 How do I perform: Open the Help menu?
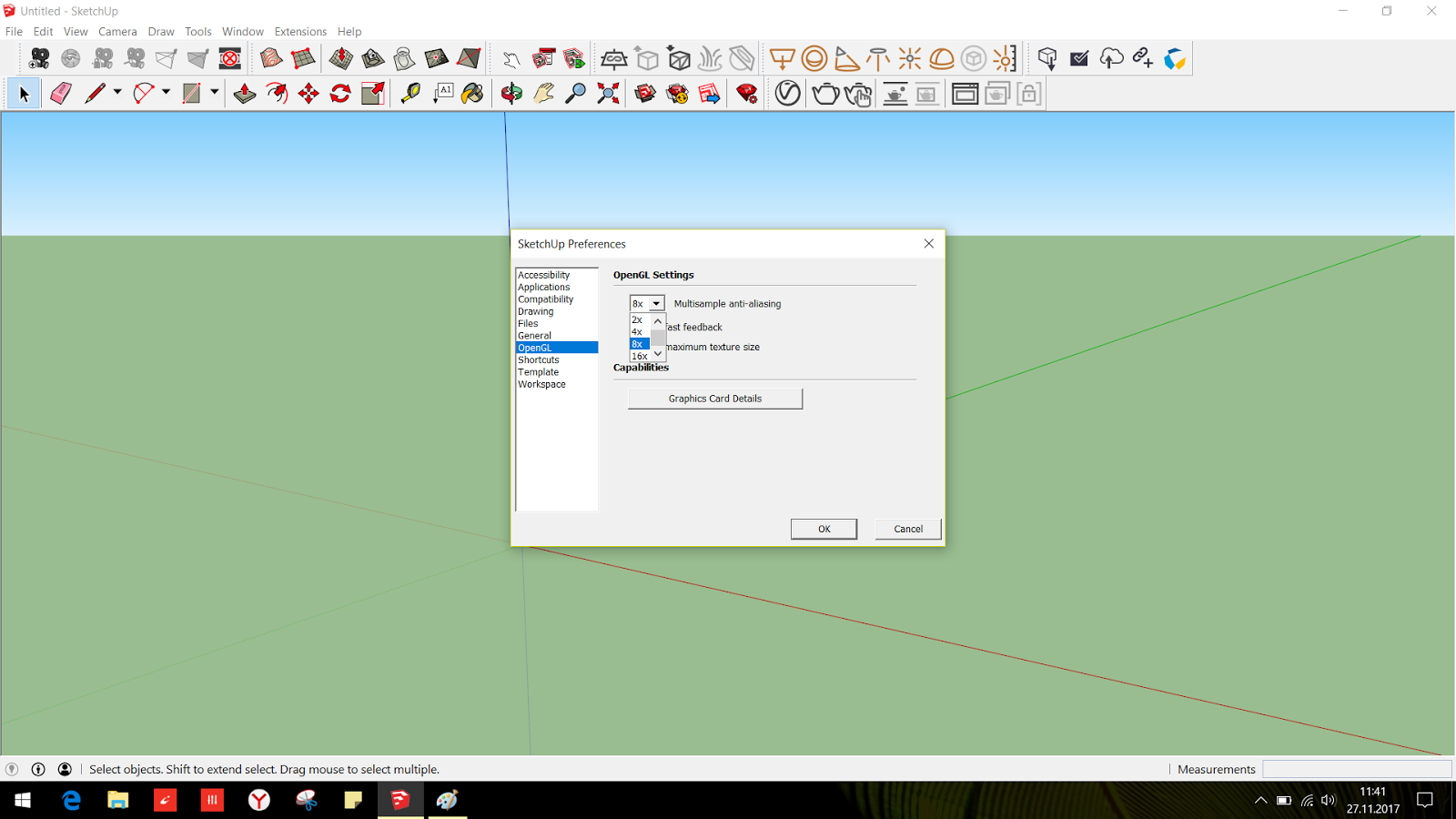point(349,31)
